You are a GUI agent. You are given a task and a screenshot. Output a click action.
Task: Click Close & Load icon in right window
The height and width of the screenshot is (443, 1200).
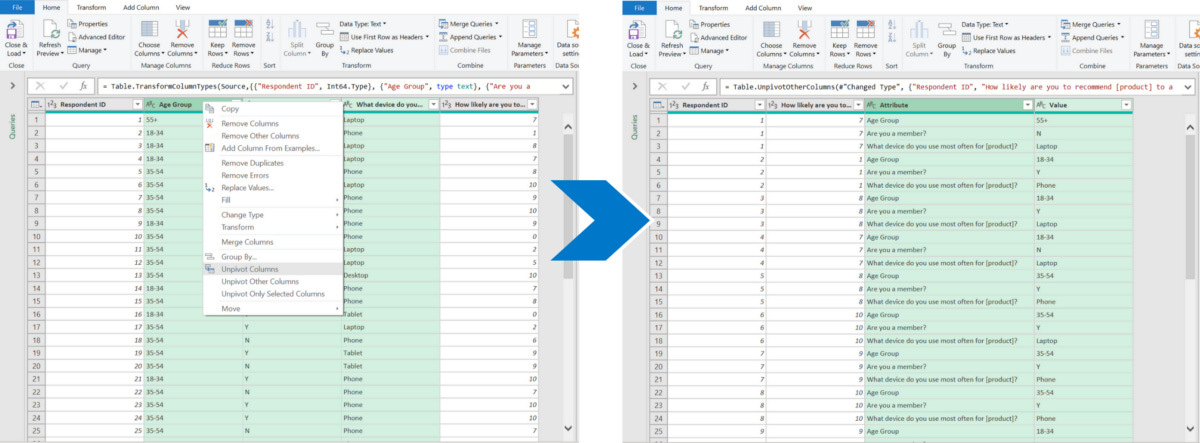pyautogui.click(x=638, y=29)
